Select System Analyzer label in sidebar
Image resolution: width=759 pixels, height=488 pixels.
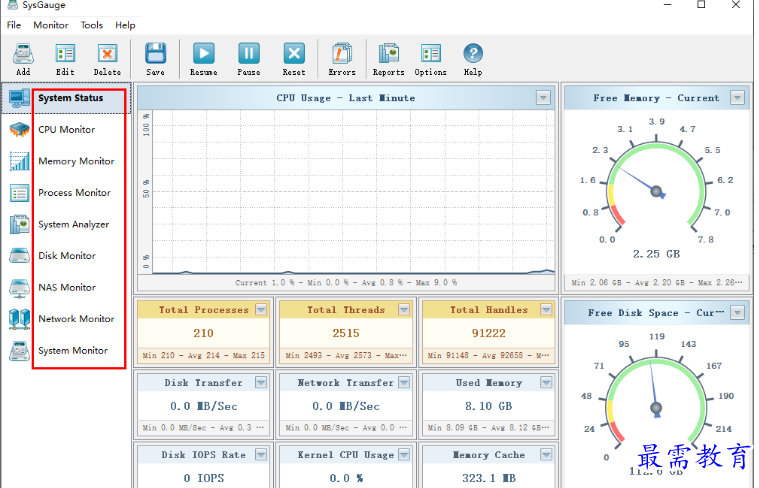[74, 225]
